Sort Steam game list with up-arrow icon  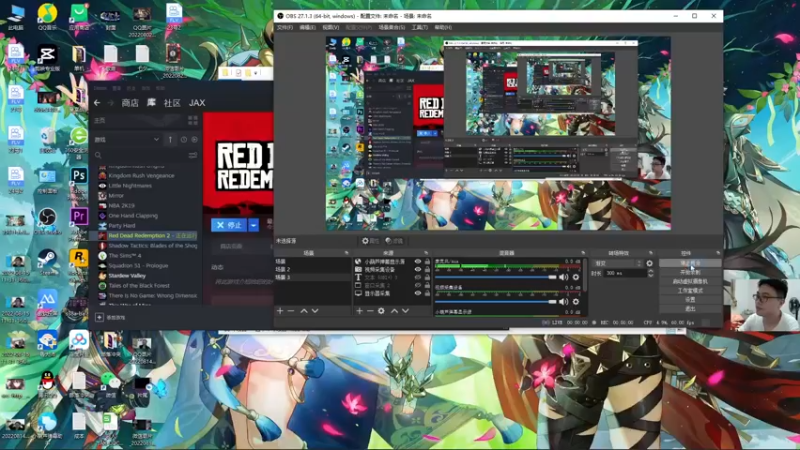pos(170,139)
